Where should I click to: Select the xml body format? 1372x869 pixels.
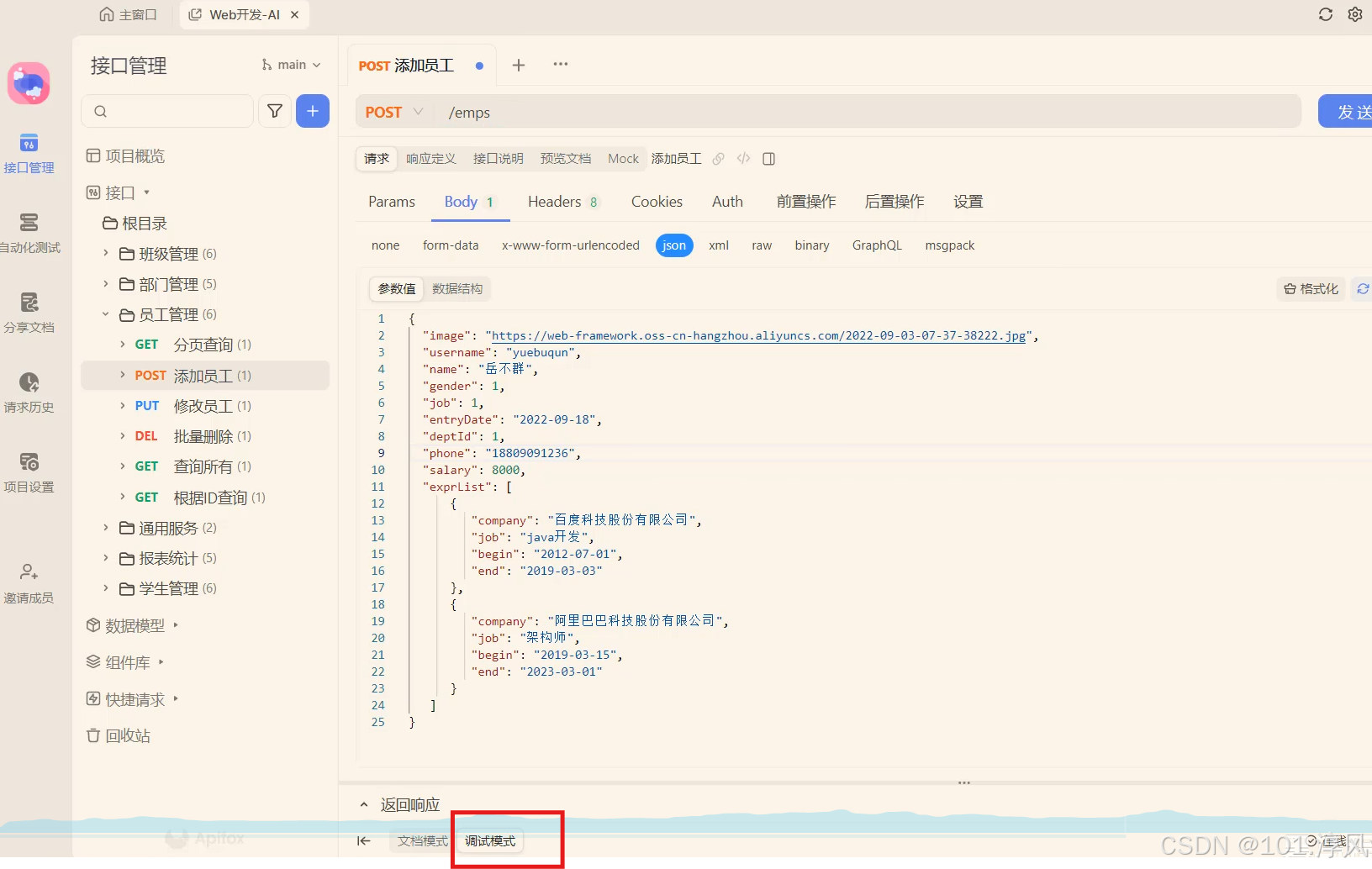tap(719, 245)
